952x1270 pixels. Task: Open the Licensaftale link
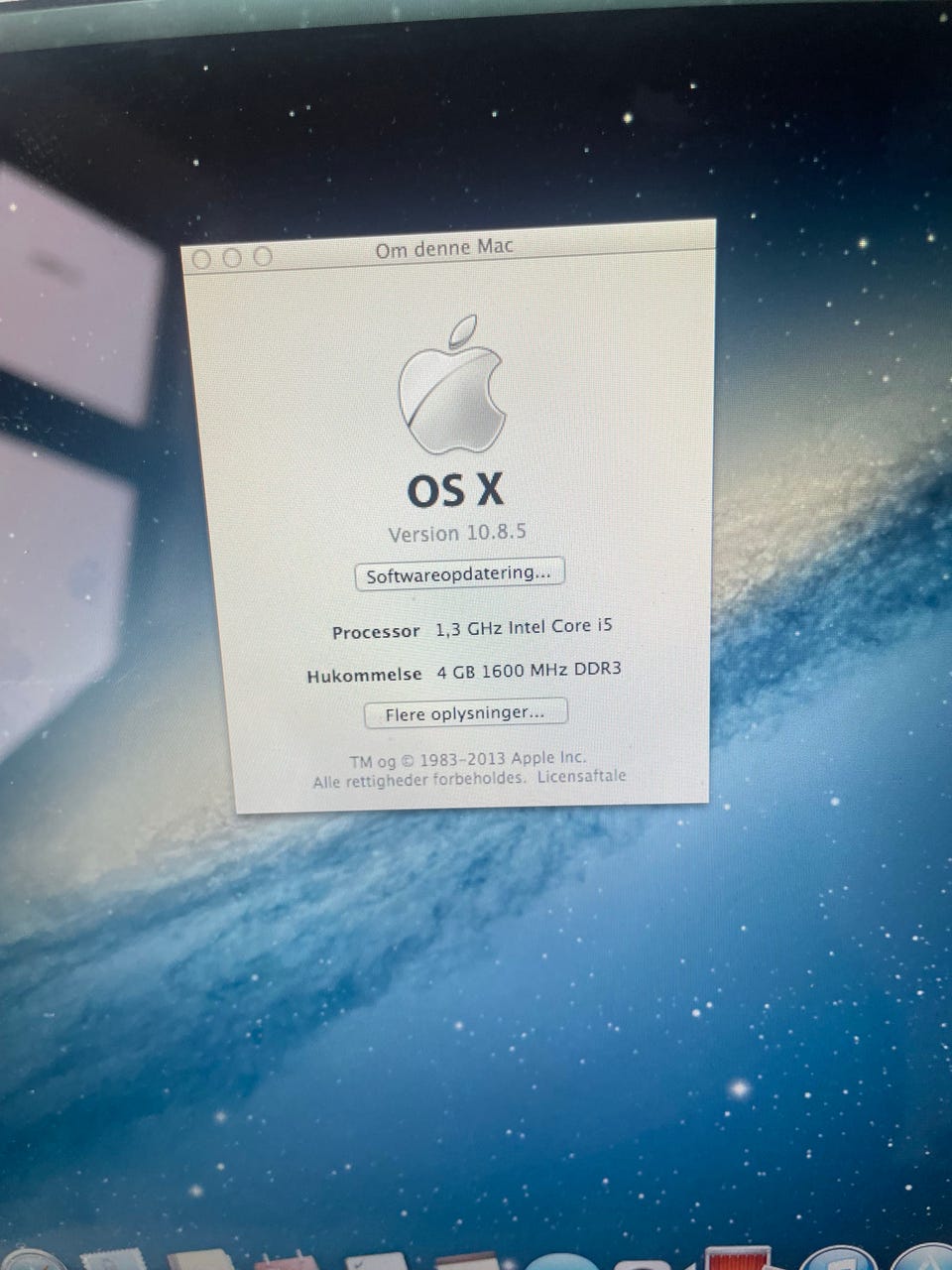point(582,776)
